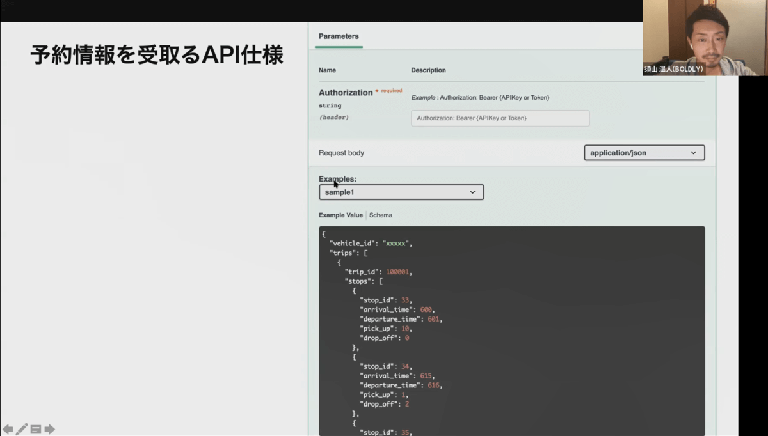
Task: Go to previous slide with left arrow
Action: [x=8, y=429]
